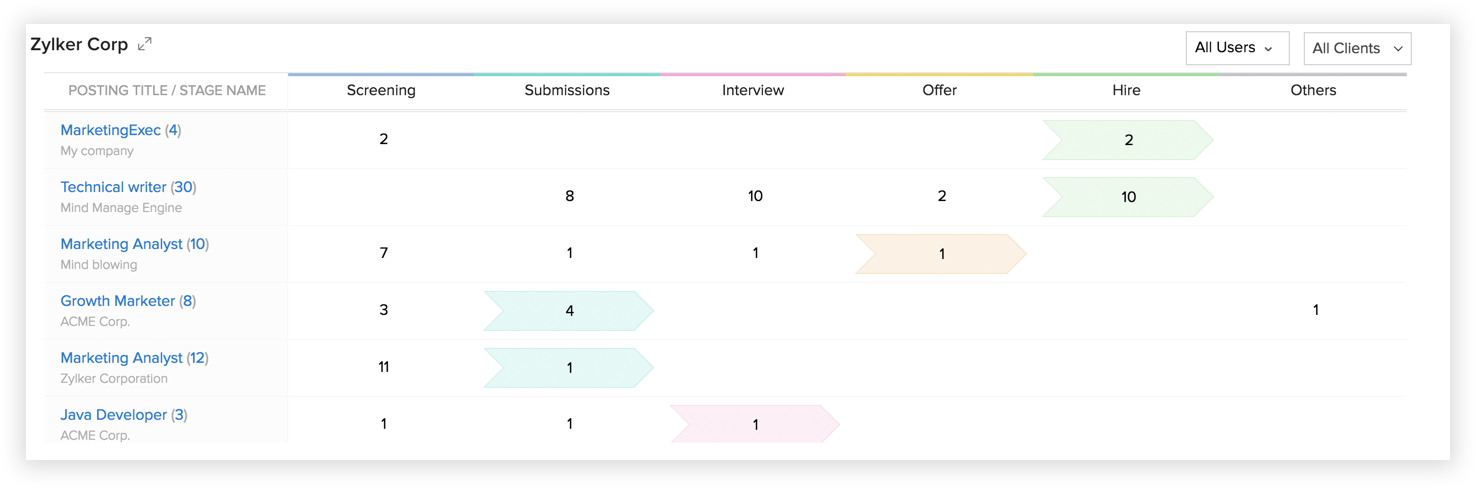The image size is (1476, 488).
Task: Click MarketingExec green Hire stage arrow
Action: click(x=1127, y=140)
